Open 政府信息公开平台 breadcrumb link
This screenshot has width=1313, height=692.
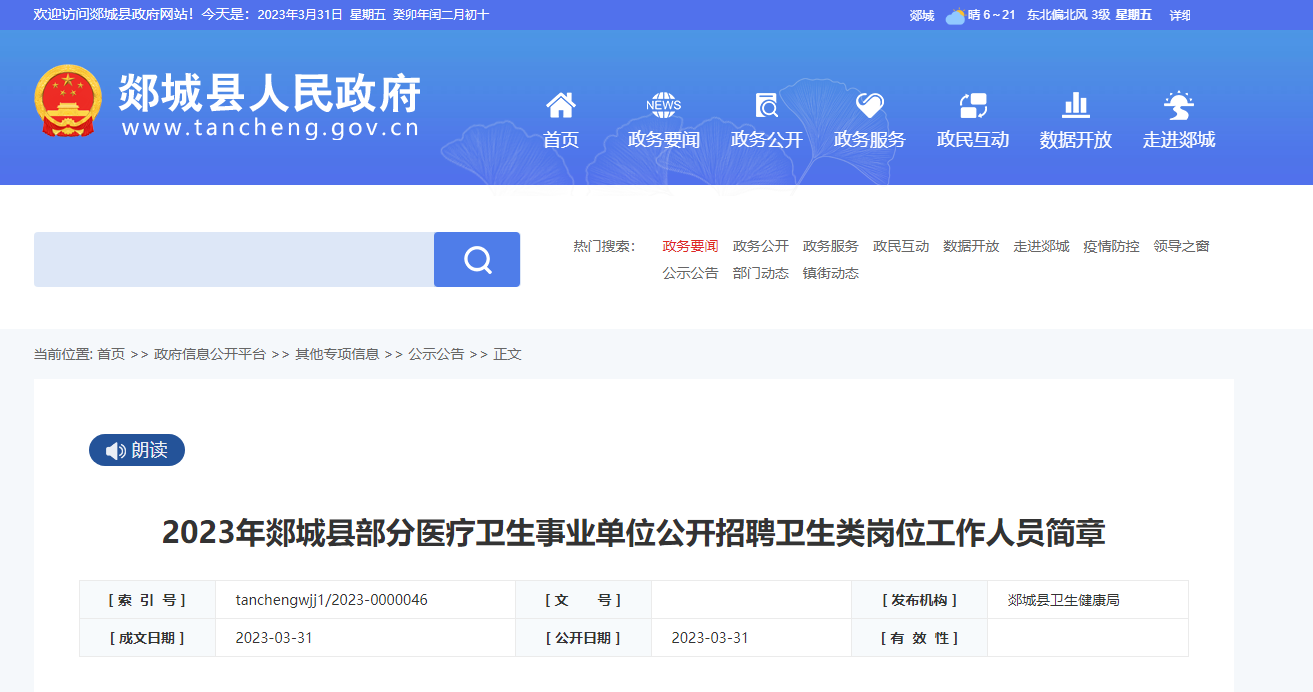click(210, 354)
